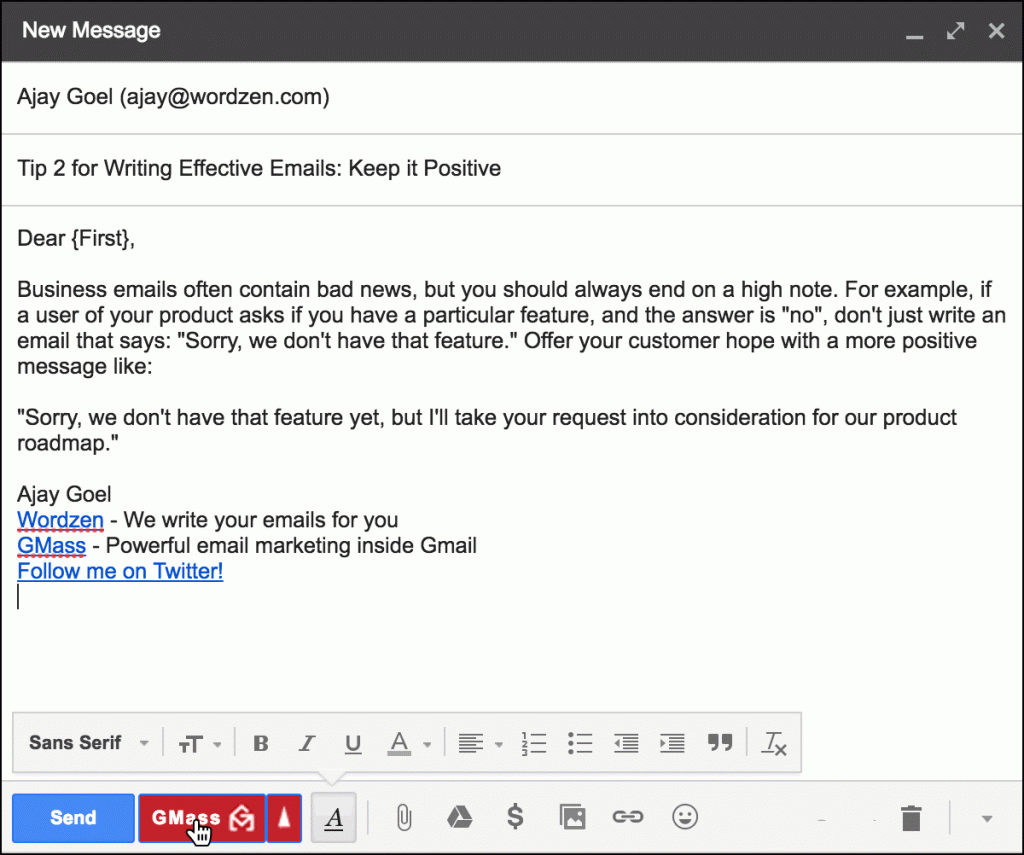Toggle the formatting options button

(x=334, y=818)
